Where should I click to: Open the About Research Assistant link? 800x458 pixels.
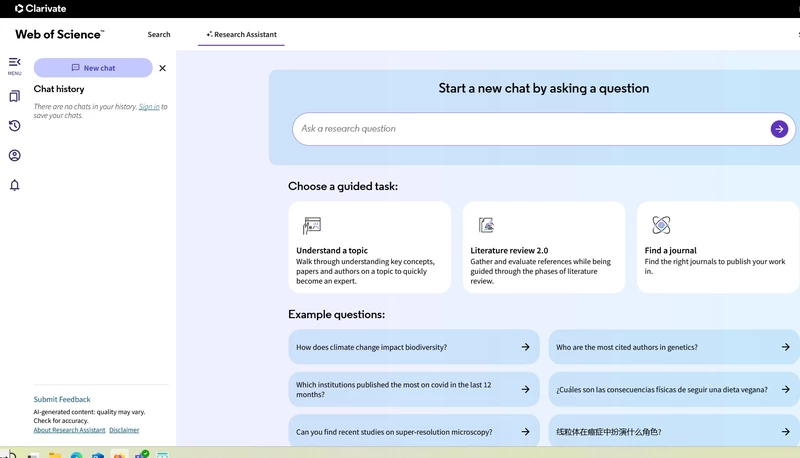pyautogui.click(x=69, y=430)
